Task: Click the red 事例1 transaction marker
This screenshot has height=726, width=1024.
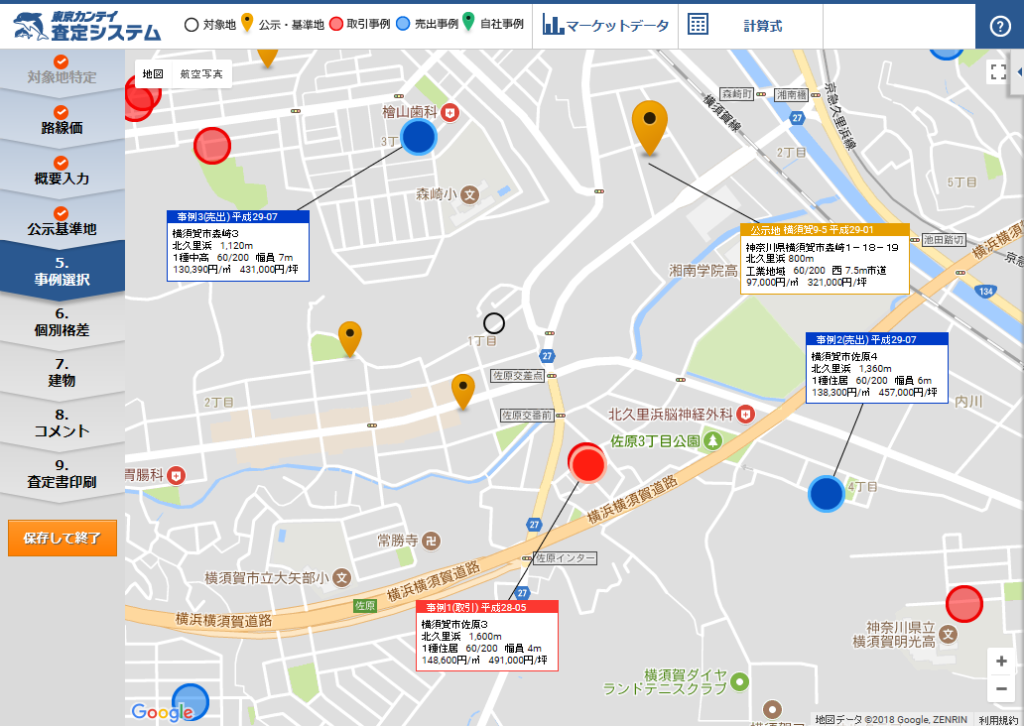Action: click(x=587, y=463)
